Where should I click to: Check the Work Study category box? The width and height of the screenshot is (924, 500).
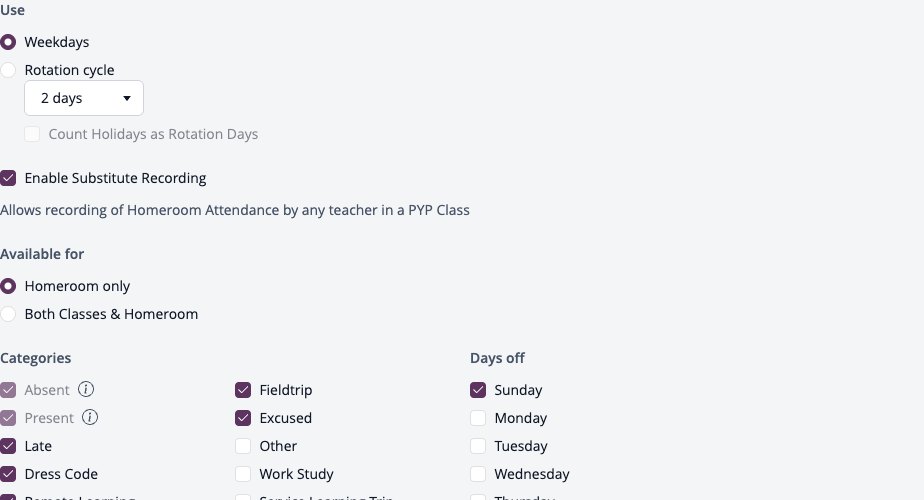click(243, 473)
